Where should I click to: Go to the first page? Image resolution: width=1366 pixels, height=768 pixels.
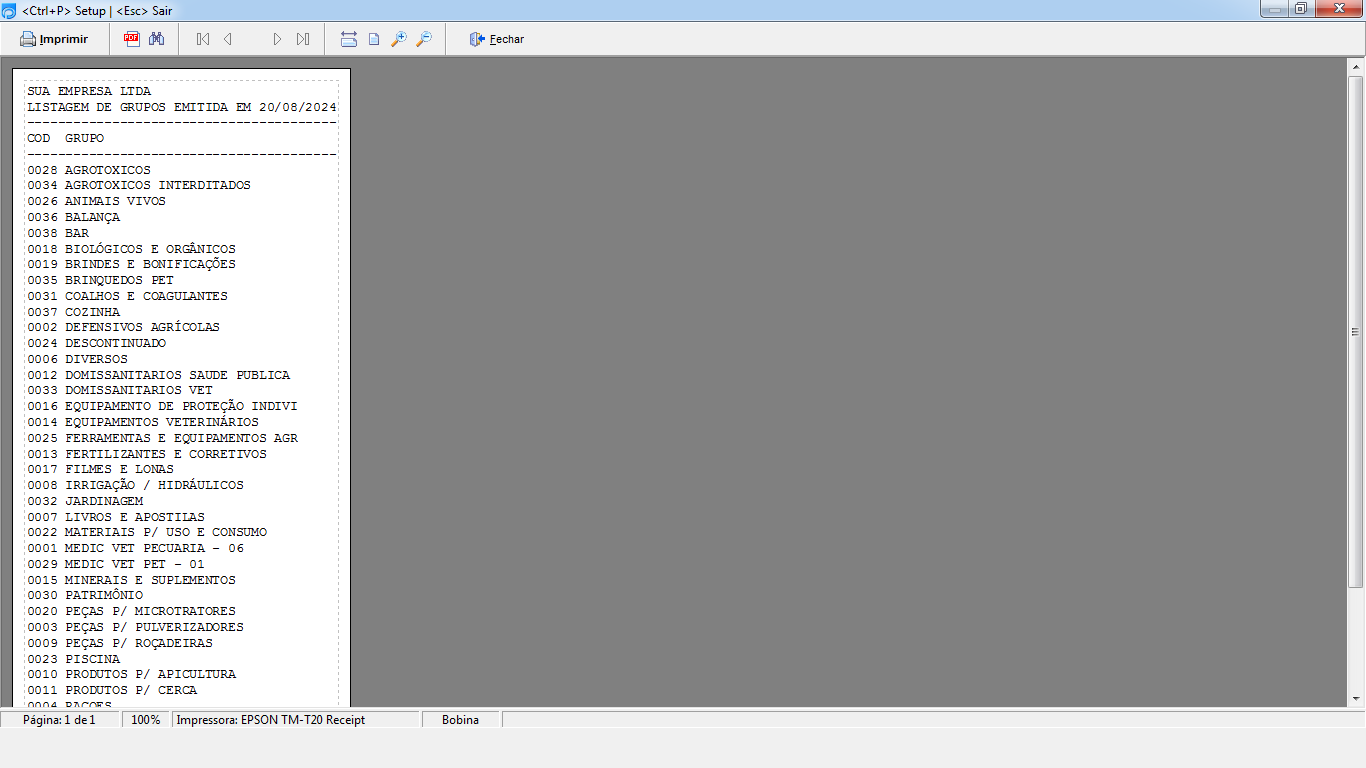pyautogui.click(x=203, y=39)
